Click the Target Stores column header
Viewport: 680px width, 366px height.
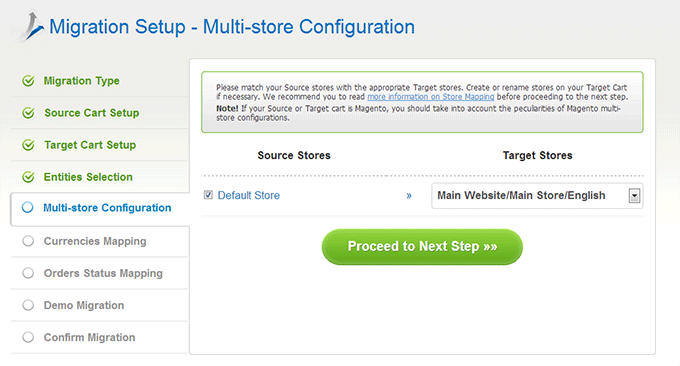click(x=537, y=155)
